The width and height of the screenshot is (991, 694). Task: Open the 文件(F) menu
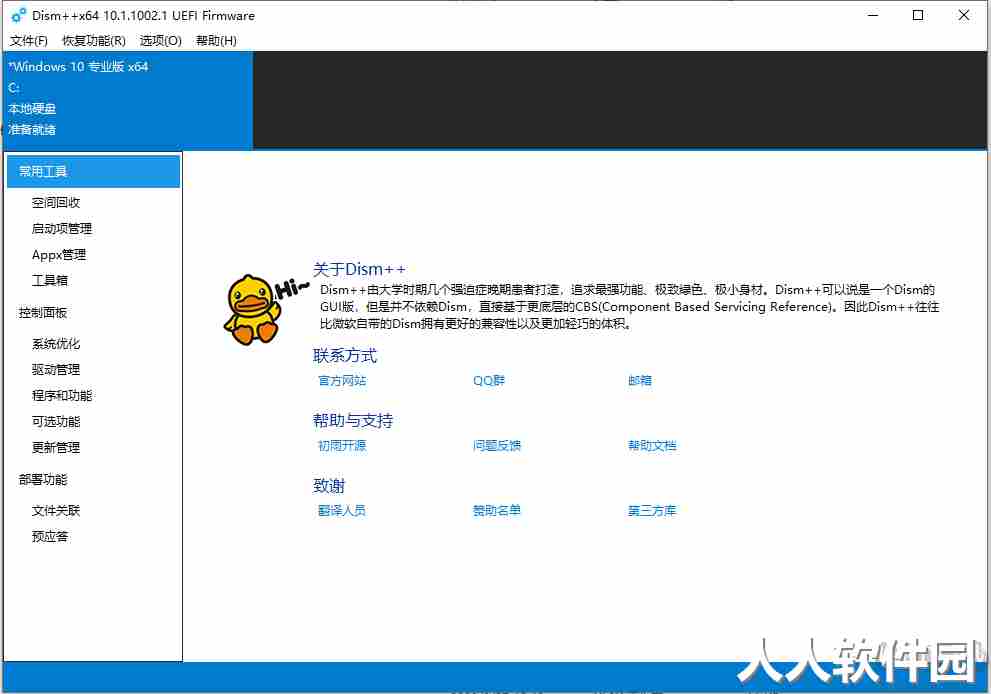(x=28, y=40)
